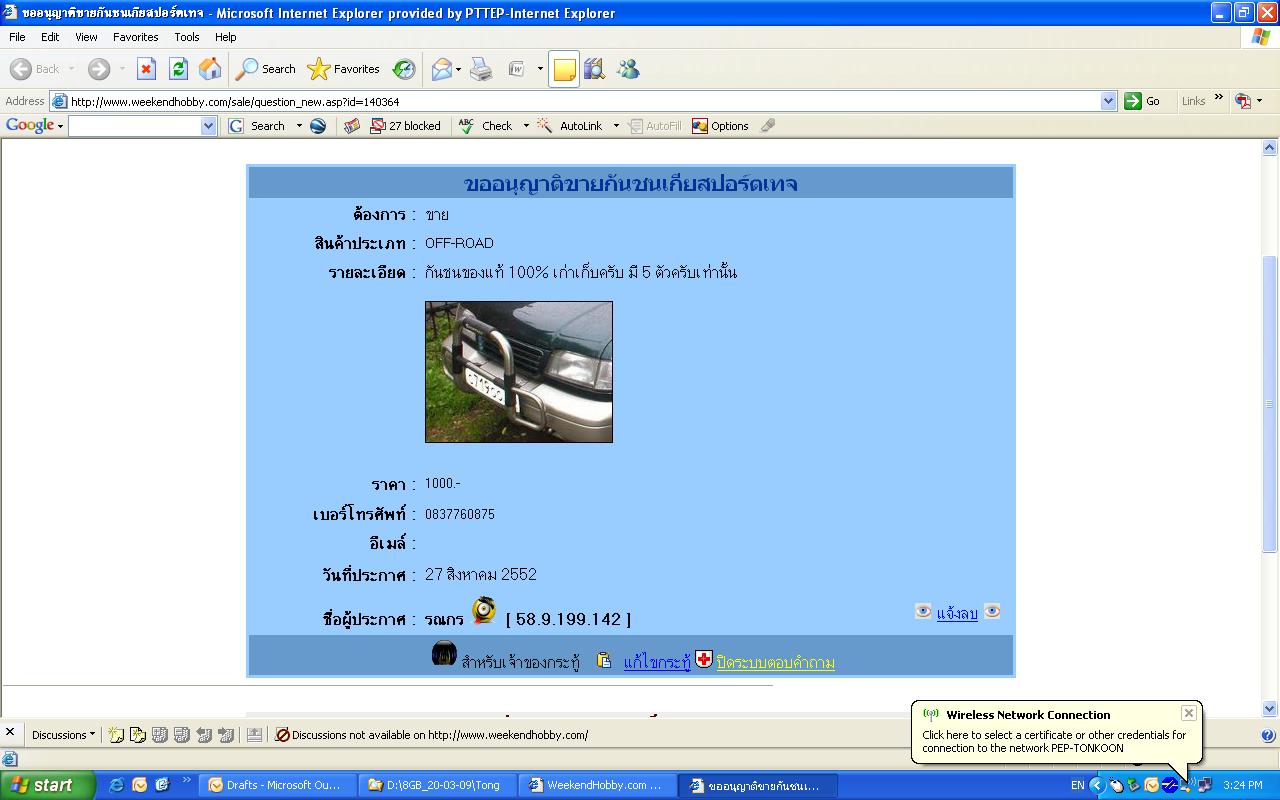1280x800 pixels.
Task: Open the Google search box dropdown
Action: tap(208, 126)
